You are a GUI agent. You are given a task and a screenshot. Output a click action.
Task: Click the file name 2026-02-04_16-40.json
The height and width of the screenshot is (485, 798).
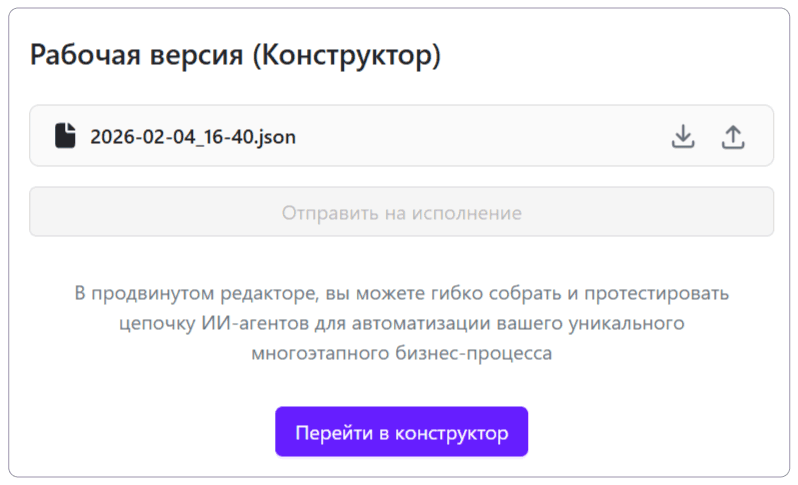192,136
